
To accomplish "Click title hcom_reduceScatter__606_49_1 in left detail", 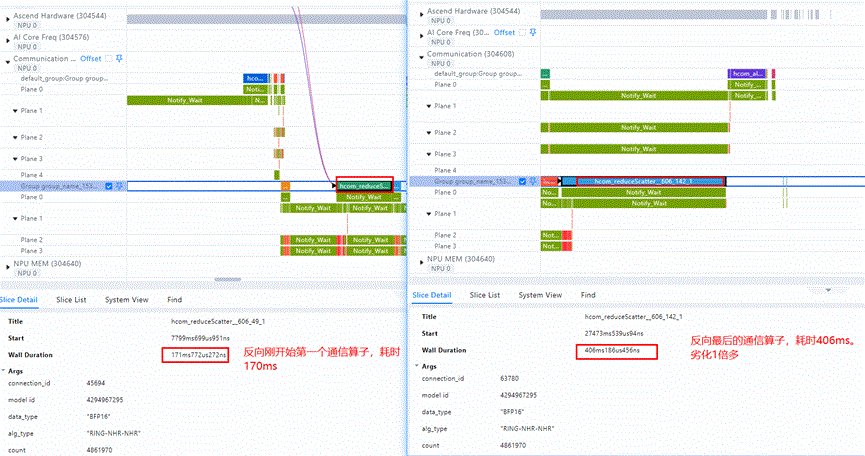I will [218, 321].
